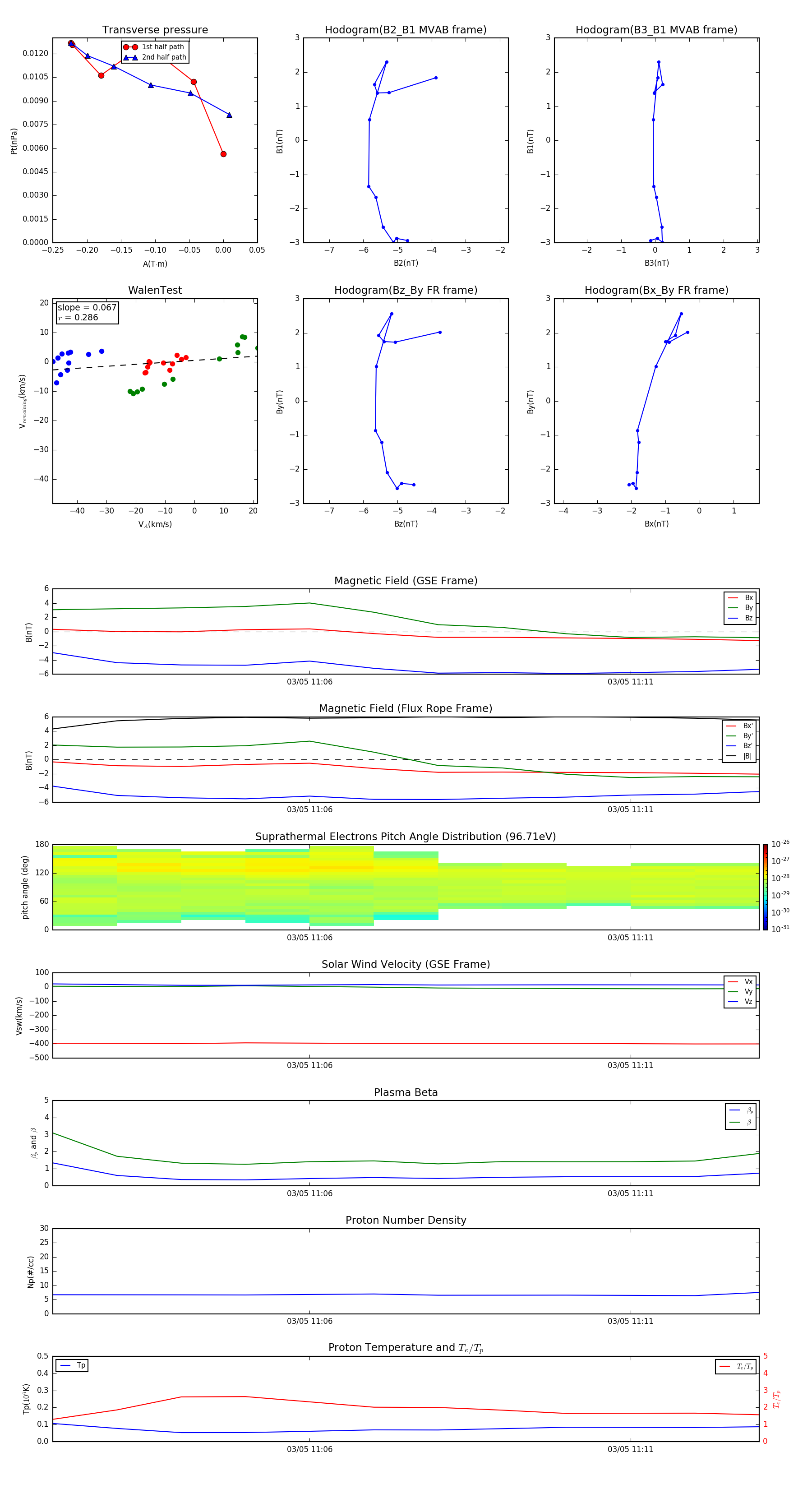The width and height of the screenshot is (812, 1489).
Task: Click the 'Vsw(km/s)' axis label
Action: [19, 1016]
